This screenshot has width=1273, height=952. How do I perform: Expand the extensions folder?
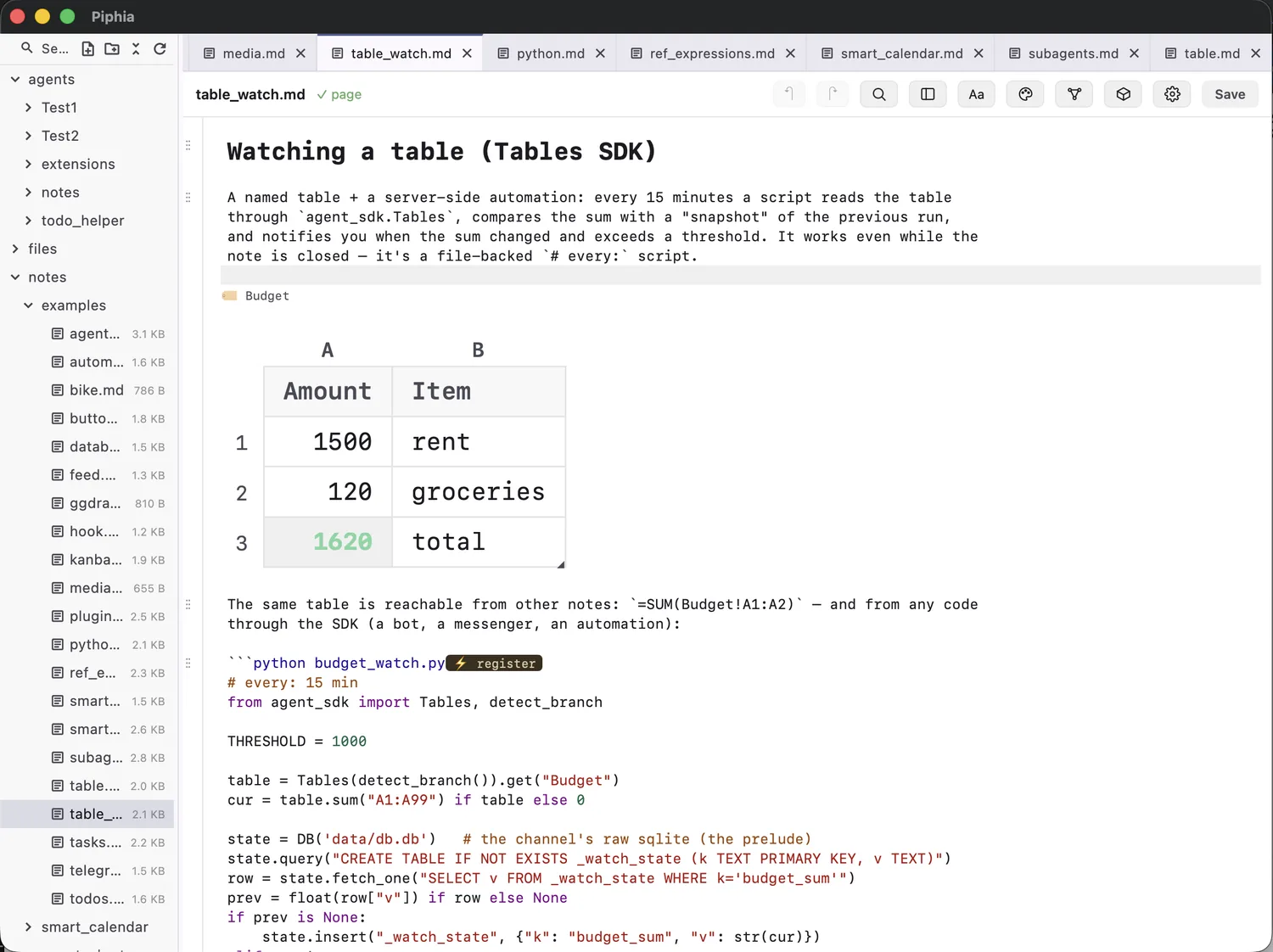pos(28,164)
